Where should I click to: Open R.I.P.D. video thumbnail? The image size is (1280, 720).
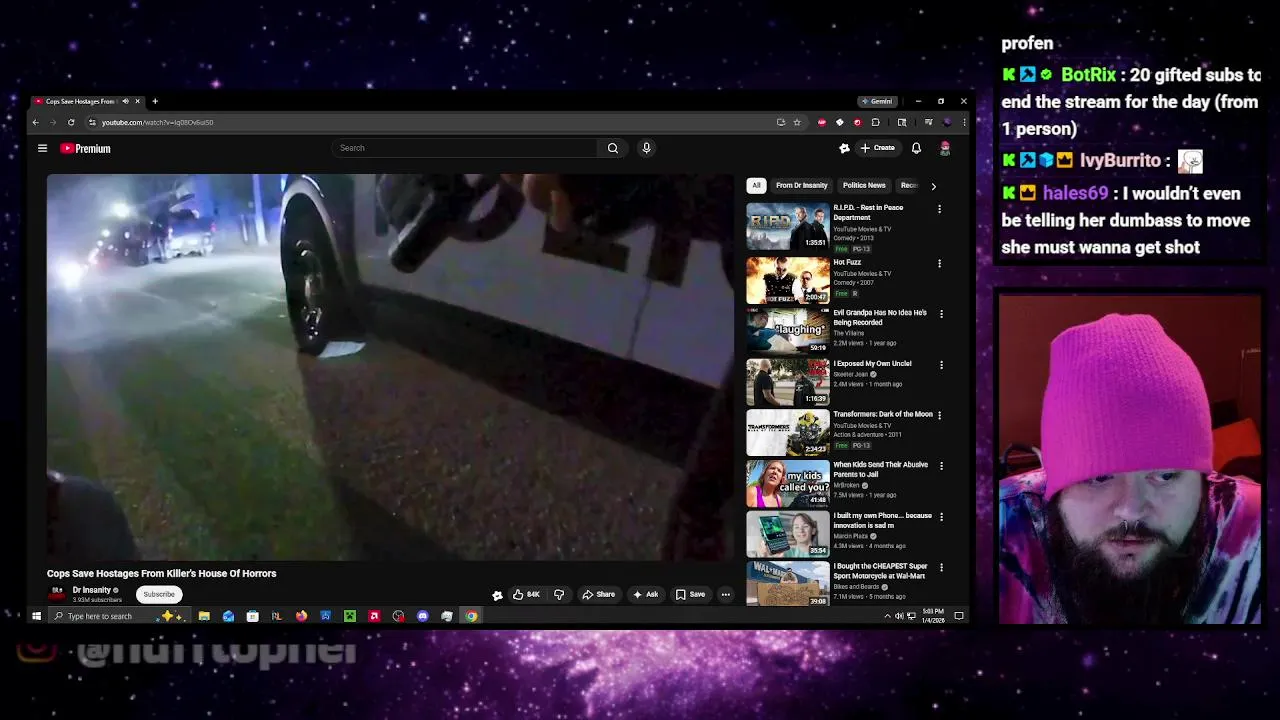tap(788, 227)
